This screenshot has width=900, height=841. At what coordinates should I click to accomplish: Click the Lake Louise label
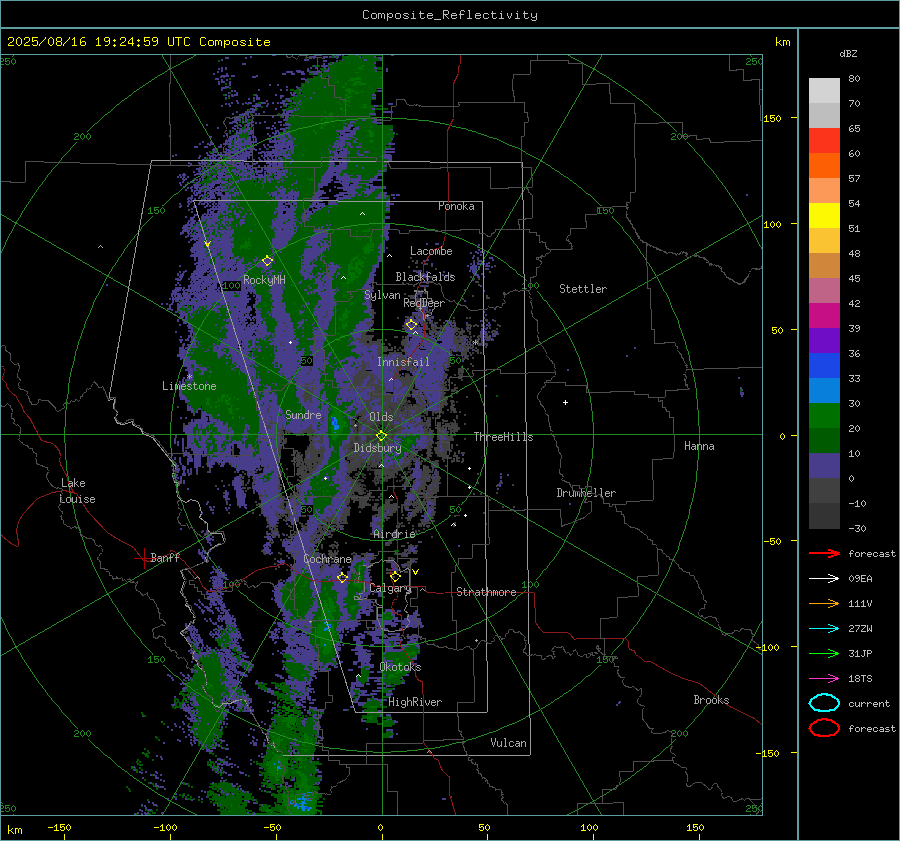pos(77,491)
